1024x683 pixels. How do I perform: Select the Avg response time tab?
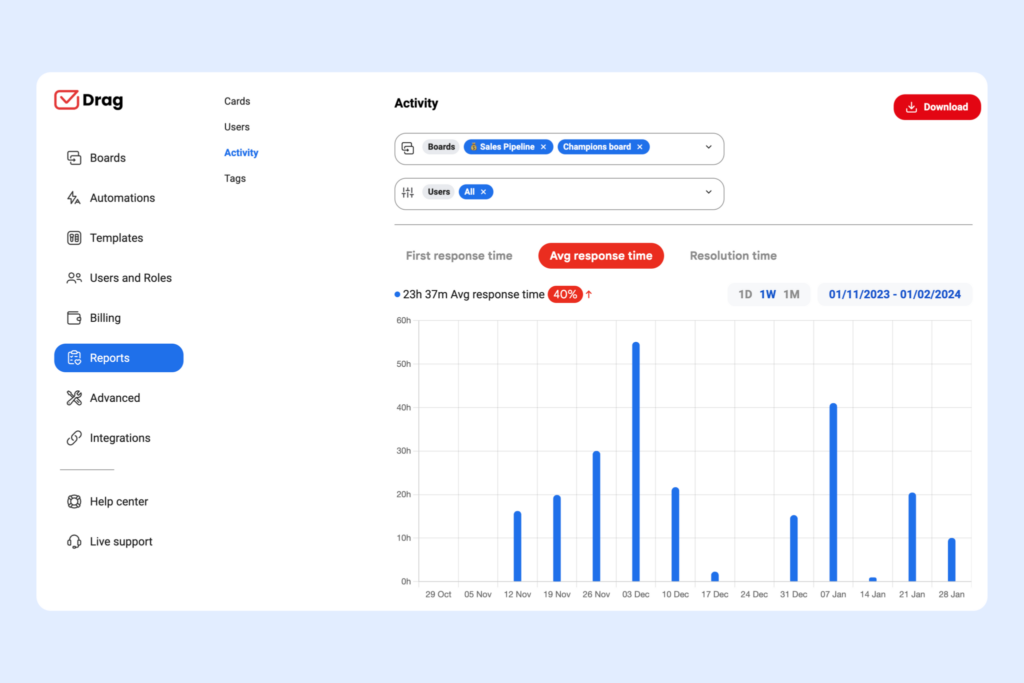coord(601,256)
